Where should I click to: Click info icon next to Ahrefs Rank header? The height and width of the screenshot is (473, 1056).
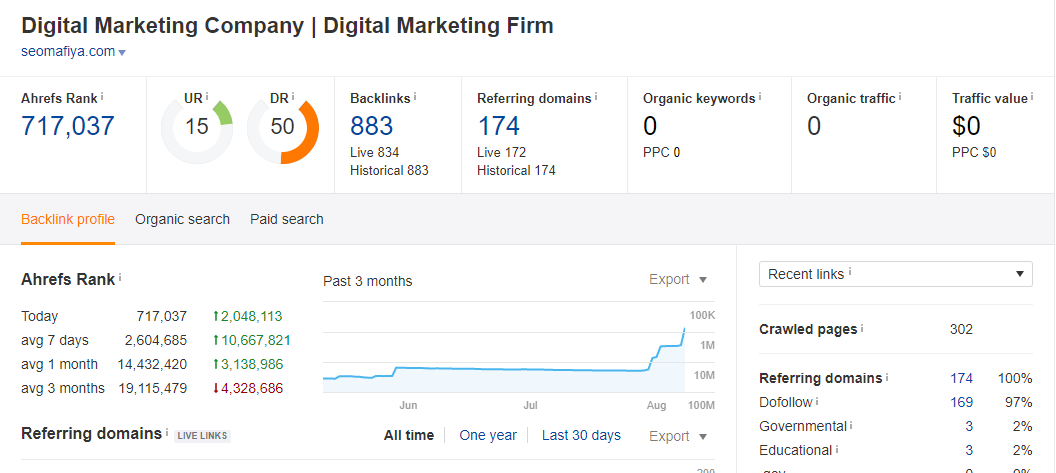point(101,96)
